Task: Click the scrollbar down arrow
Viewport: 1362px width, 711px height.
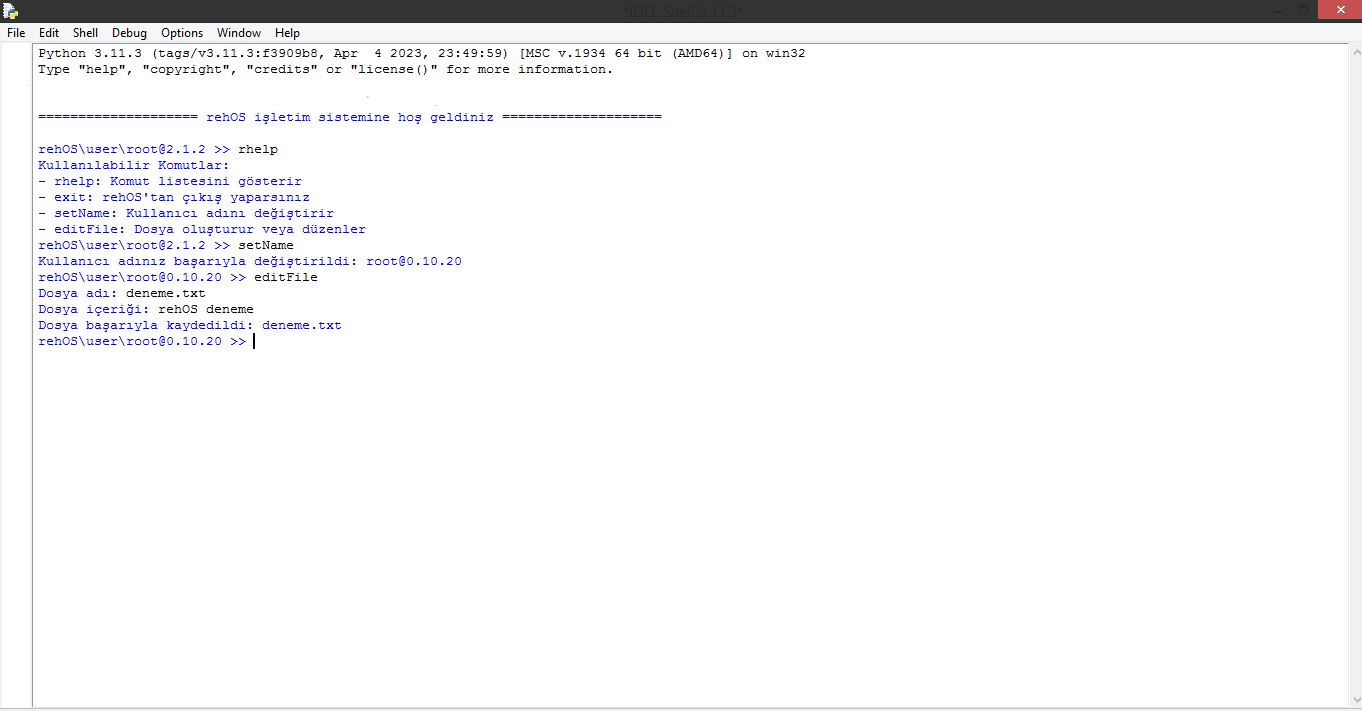Action: coord(1354,699)
